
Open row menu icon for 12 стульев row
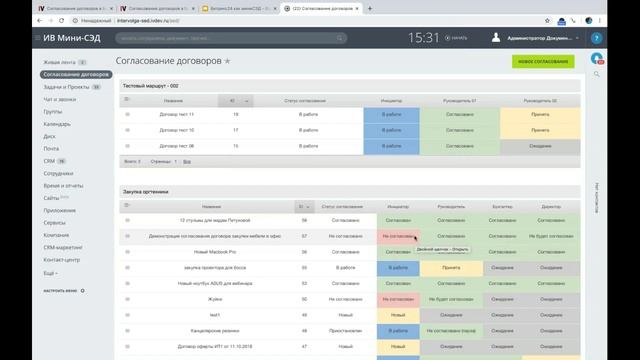click(x=127, y=220)
